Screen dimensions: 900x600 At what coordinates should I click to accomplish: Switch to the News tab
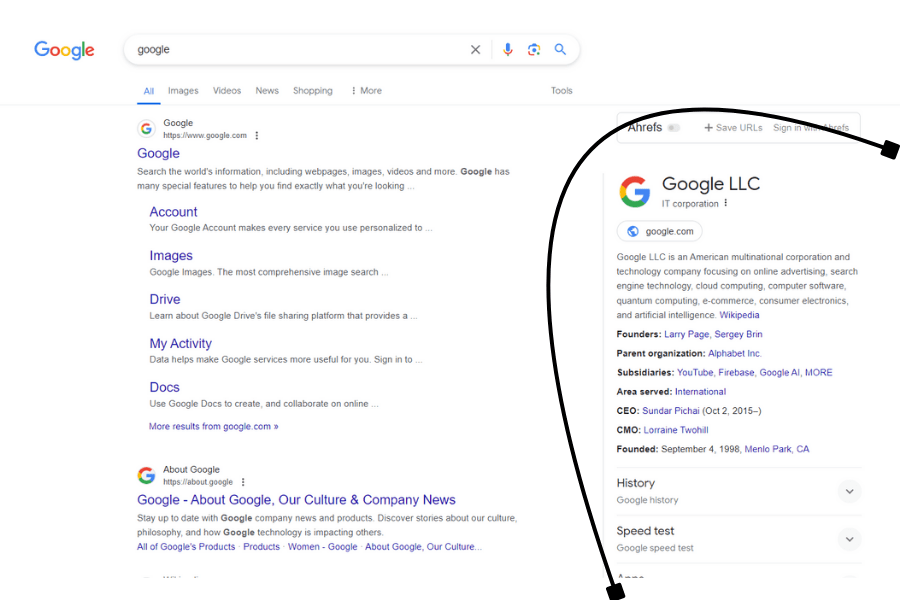click(x=267, y=91)
